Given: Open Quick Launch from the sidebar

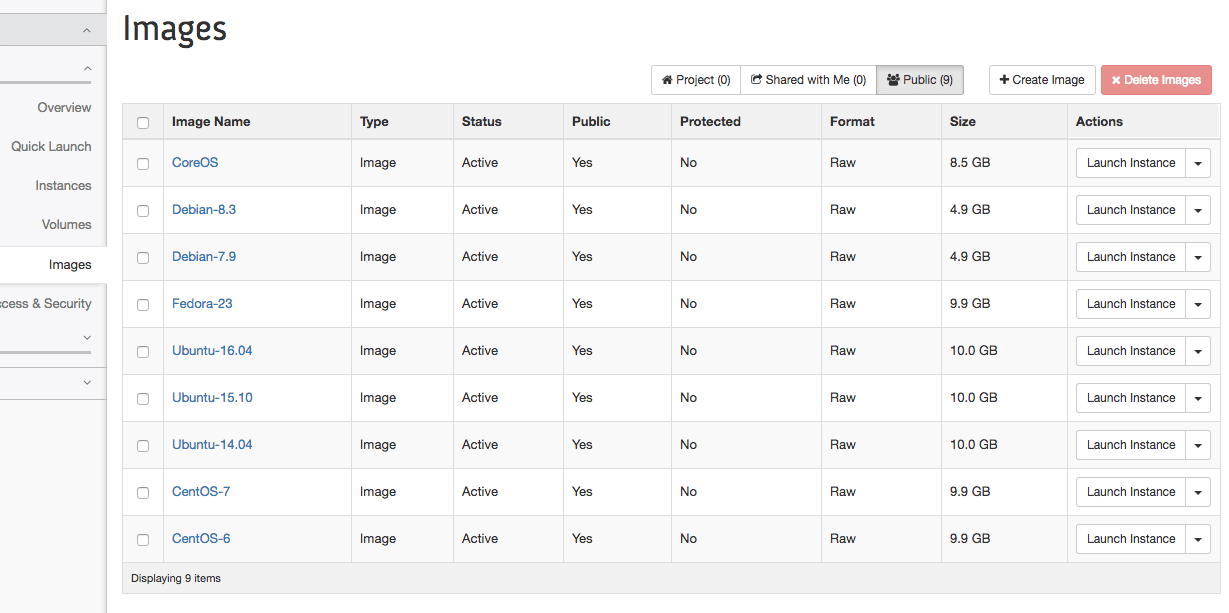Looking at the screenshot, I should pos(51,146).
